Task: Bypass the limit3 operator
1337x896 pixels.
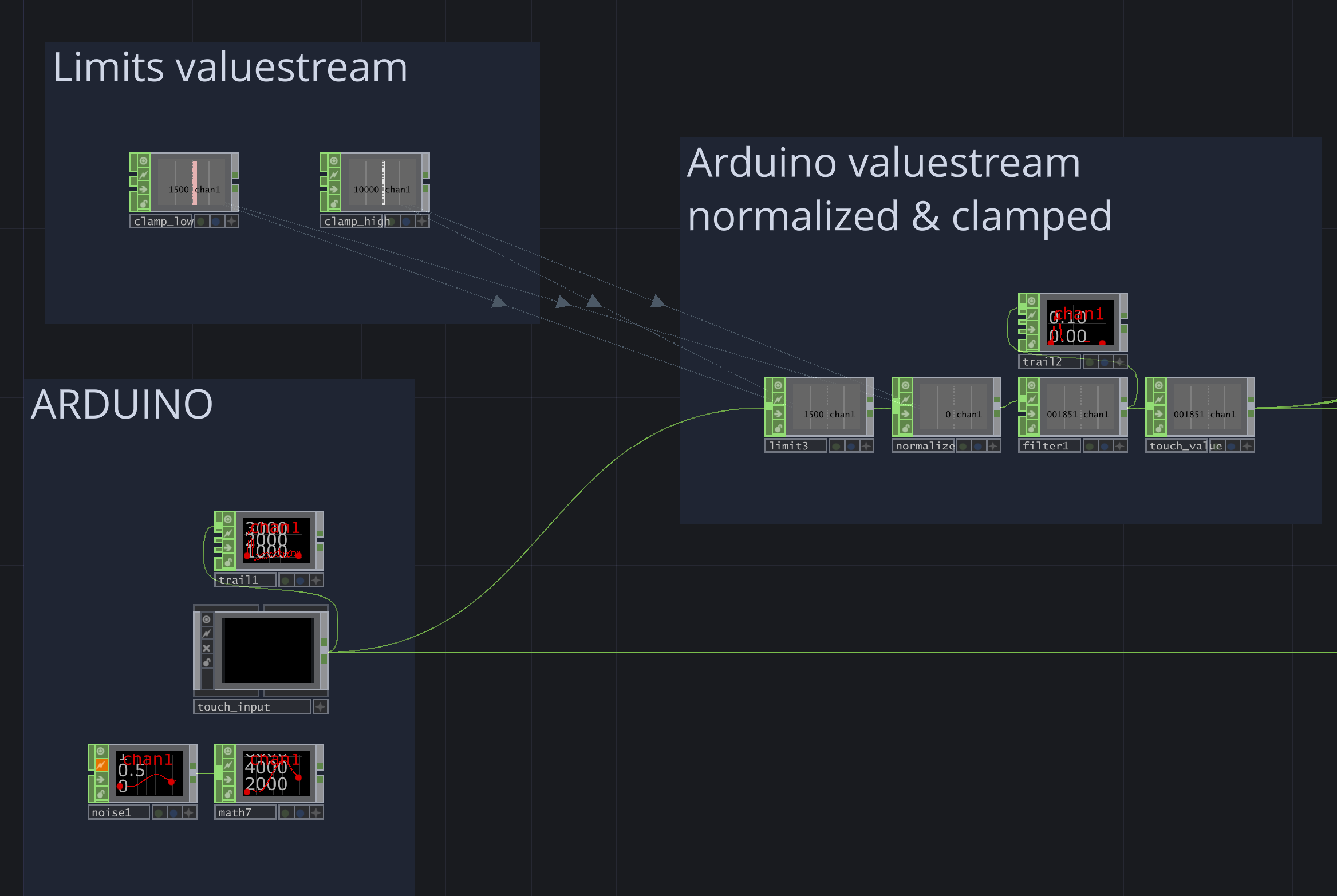Action: pos(778,413)
